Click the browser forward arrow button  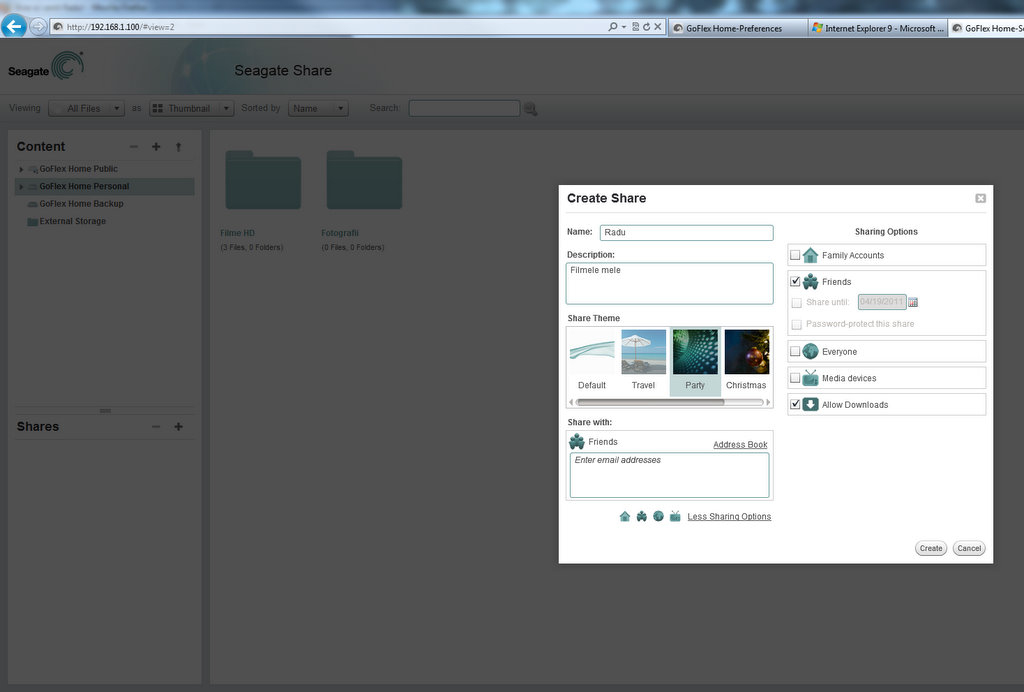39,27
